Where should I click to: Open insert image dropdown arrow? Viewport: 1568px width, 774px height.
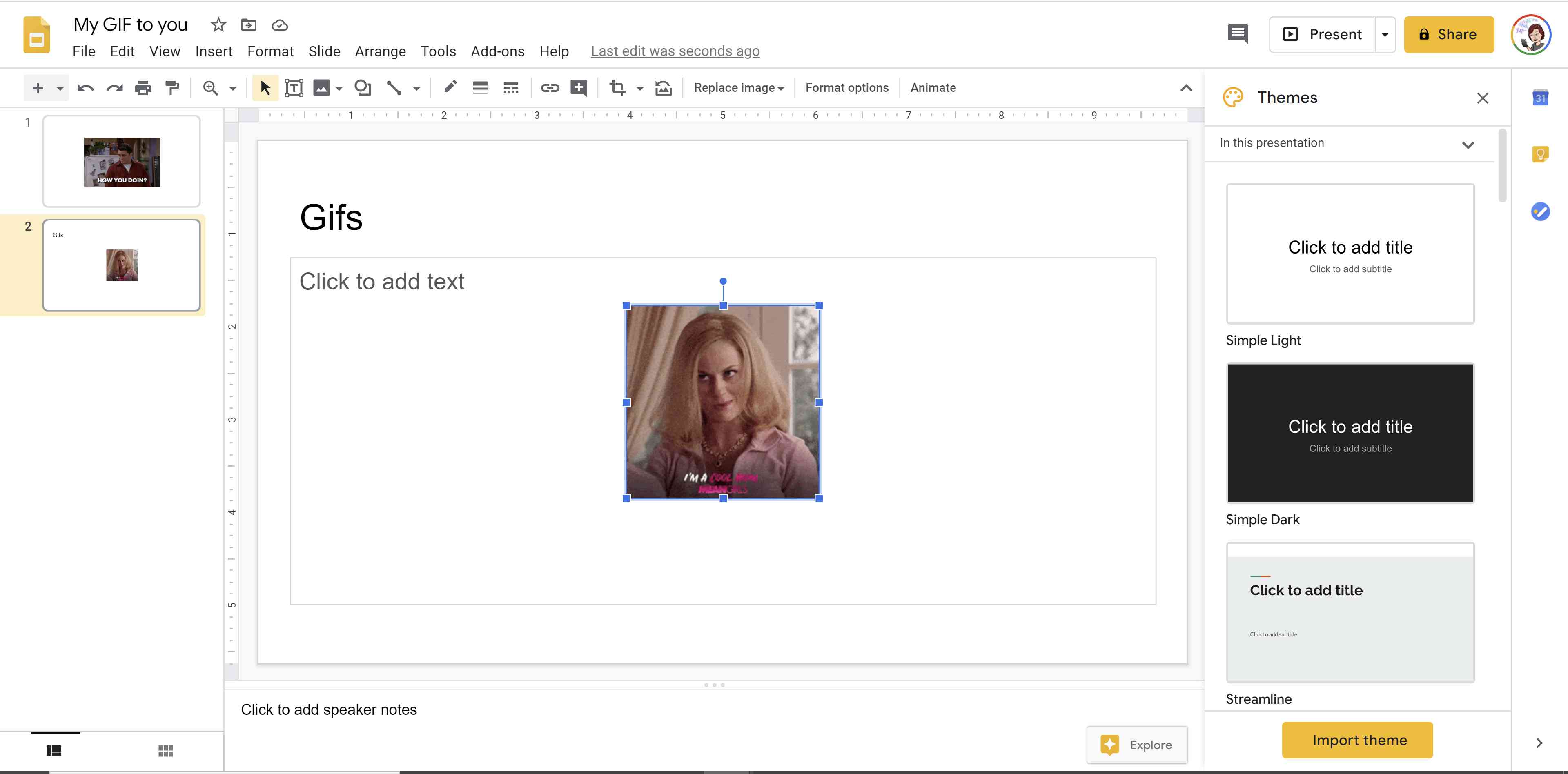[x=339, y=89]
